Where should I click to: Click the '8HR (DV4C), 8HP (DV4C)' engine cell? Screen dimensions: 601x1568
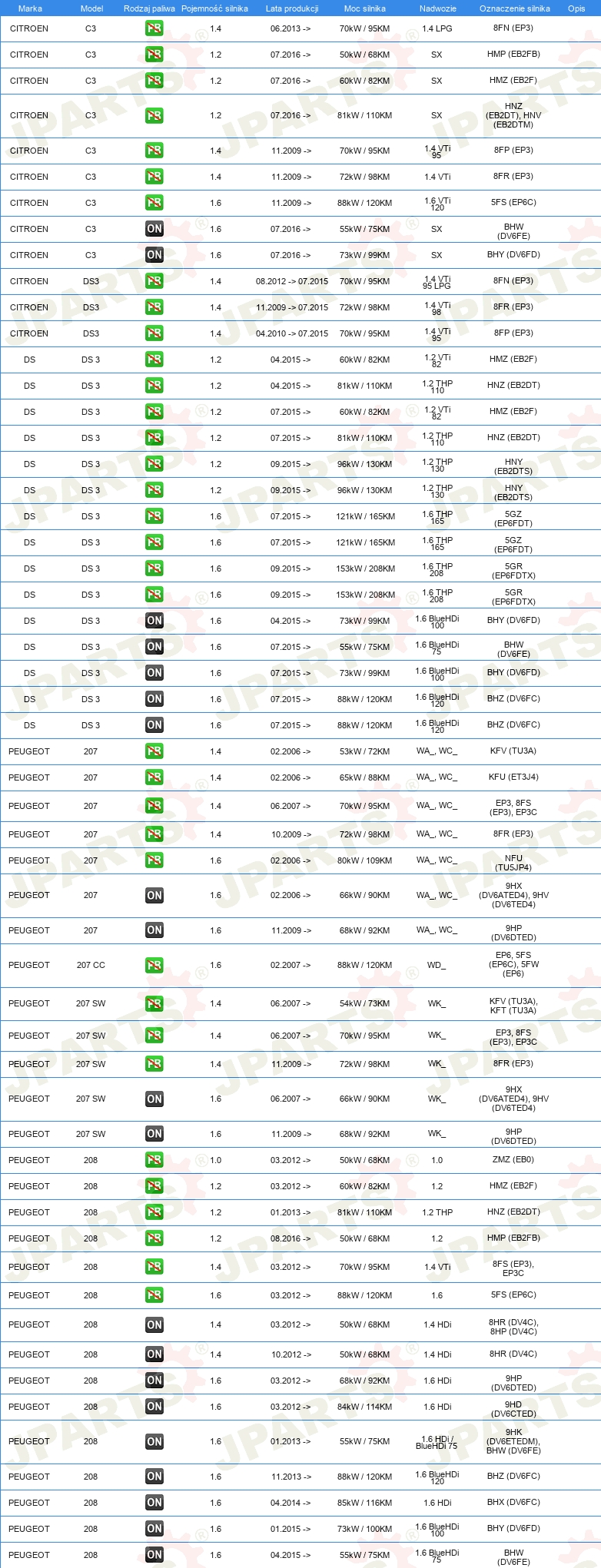pos(513,1327)
